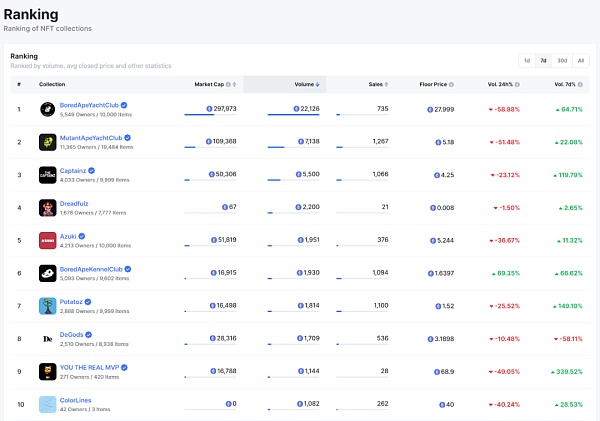This screenshot has width=600, height=421.
Task: Click the Captainz collection logo
Action: pos(48,174)
